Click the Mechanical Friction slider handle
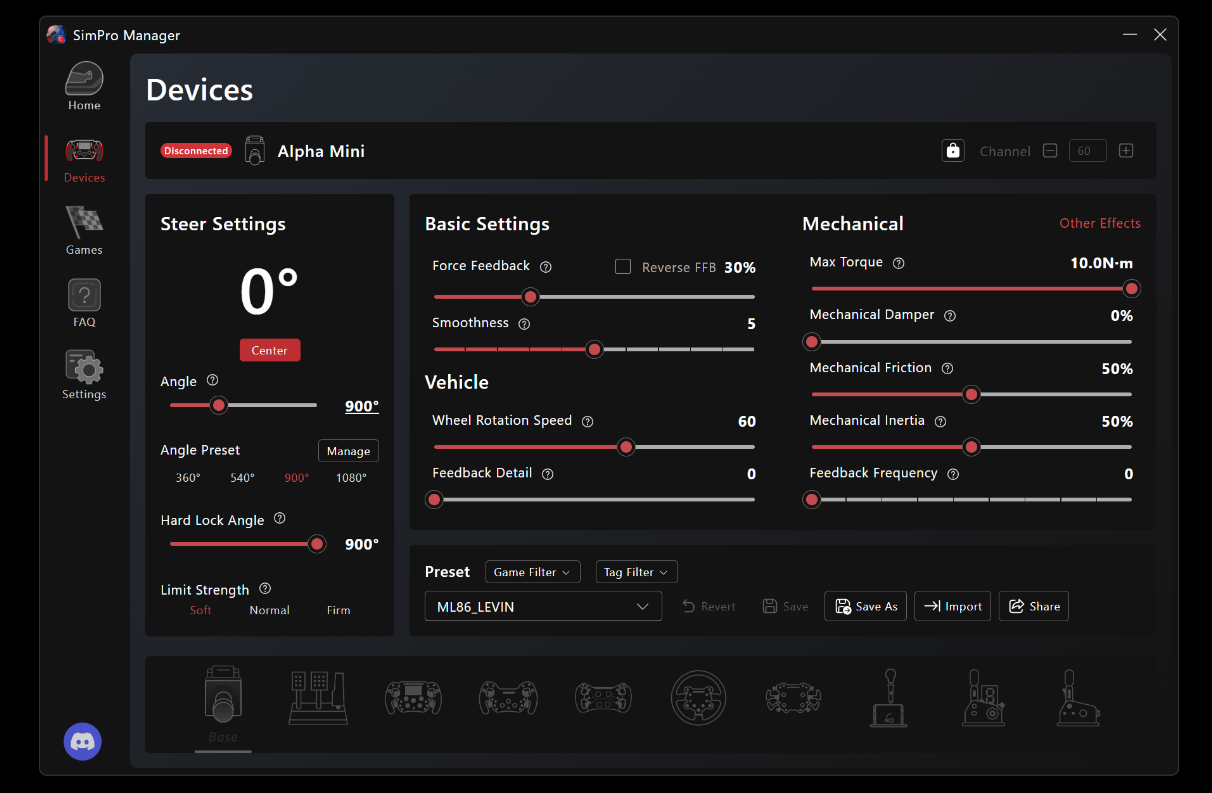 [971, 395]
